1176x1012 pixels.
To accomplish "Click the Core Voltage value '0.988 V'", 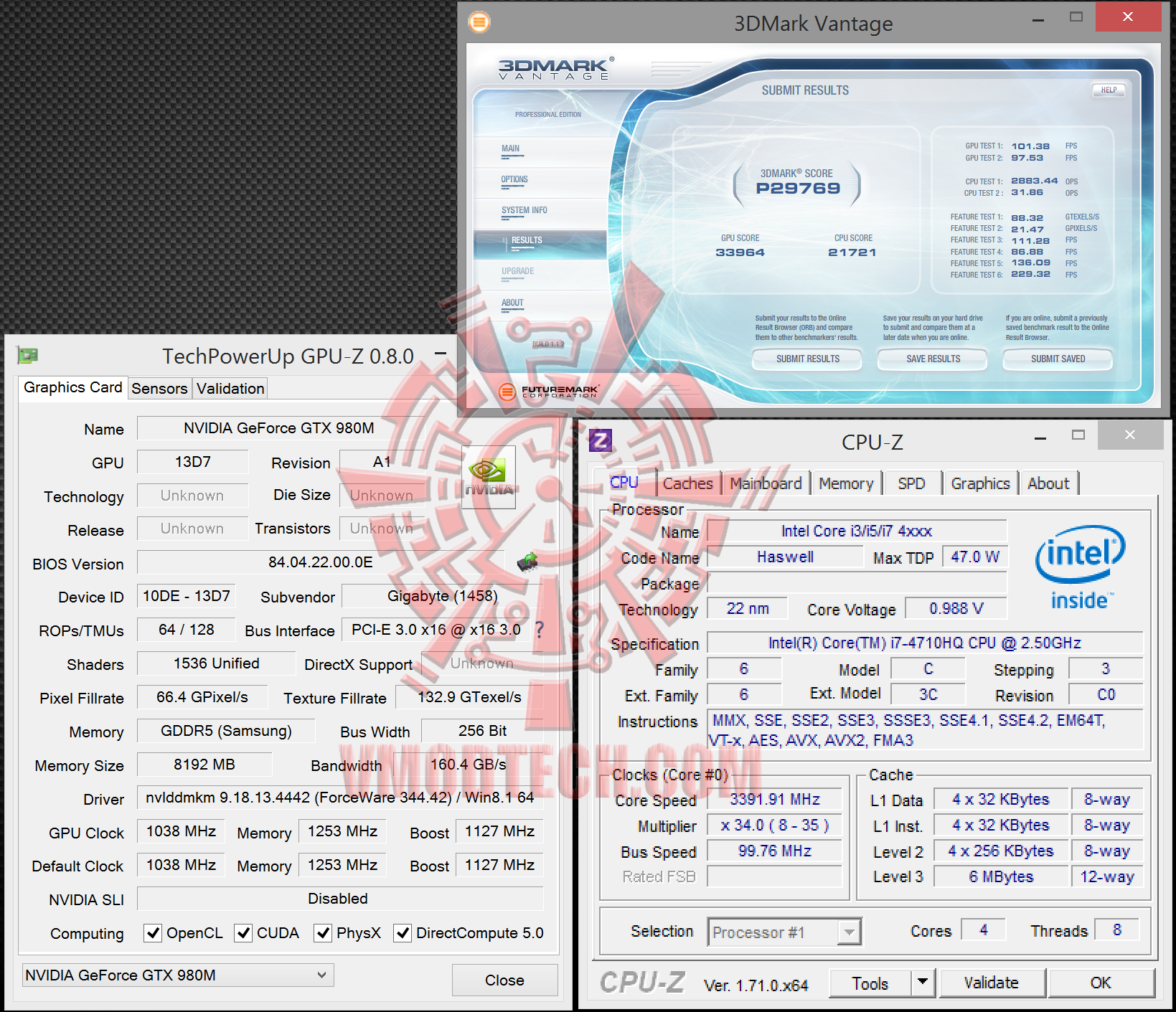I will pos(956,608).
